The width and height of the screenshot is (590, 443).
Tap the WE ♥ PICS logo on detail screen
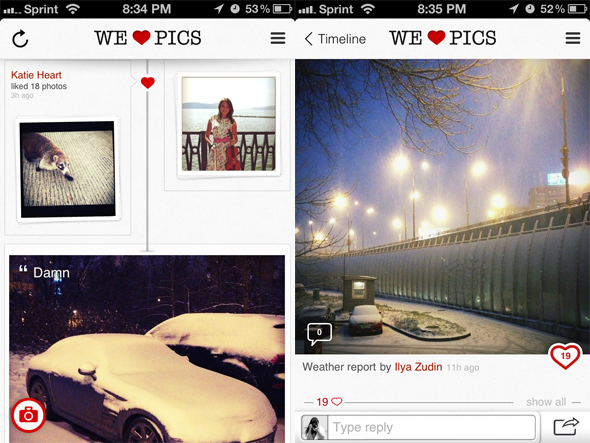pos(443,38)
